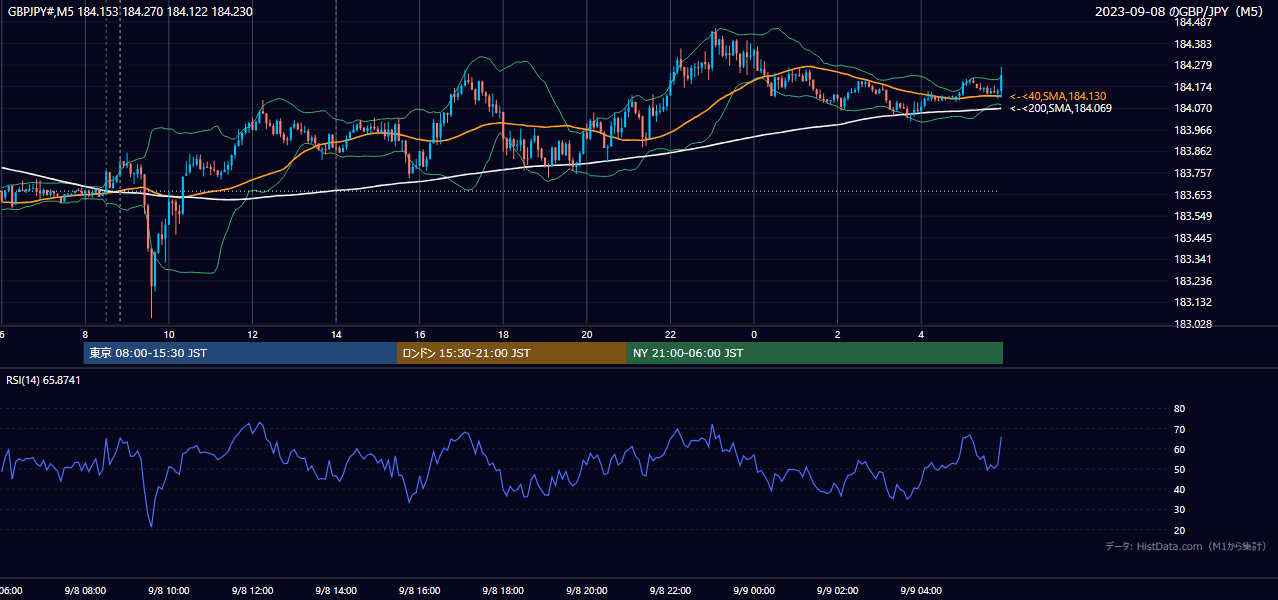Click hour tick '16' below the price chart
The width and height of the screenshot is (1278, 600).
[x=420, y=334]
